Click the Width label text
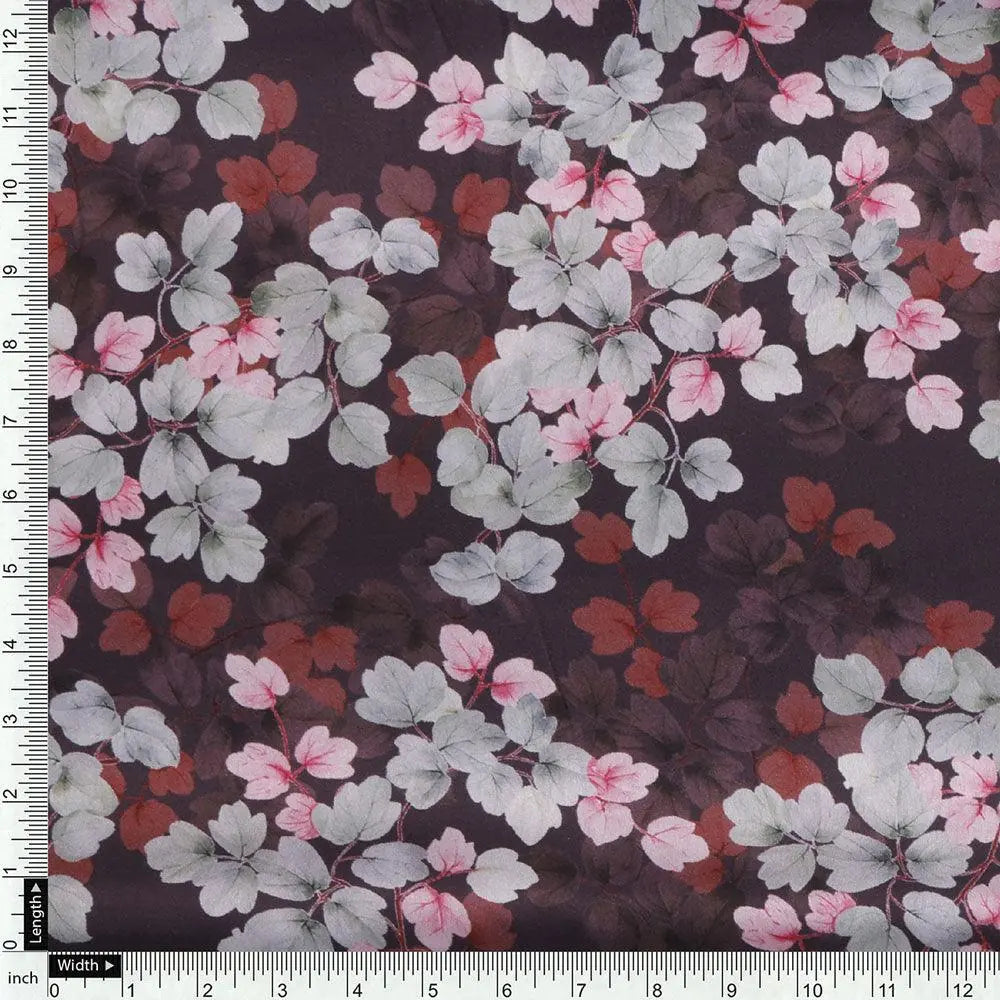The width and height of the screenshot is (1000, 1000). tap(78, 966)
